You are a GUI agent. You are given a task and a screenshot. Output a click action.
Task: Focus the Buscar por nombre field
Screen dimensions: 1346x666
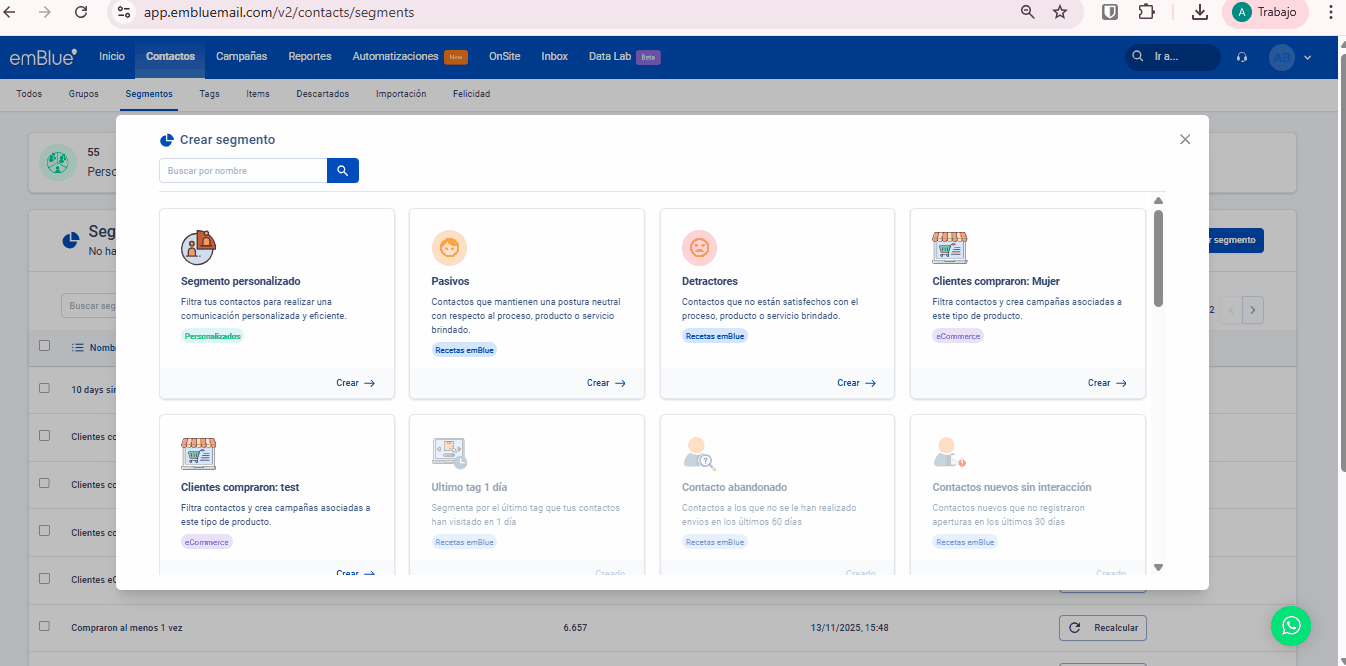[x=243, y=171]
